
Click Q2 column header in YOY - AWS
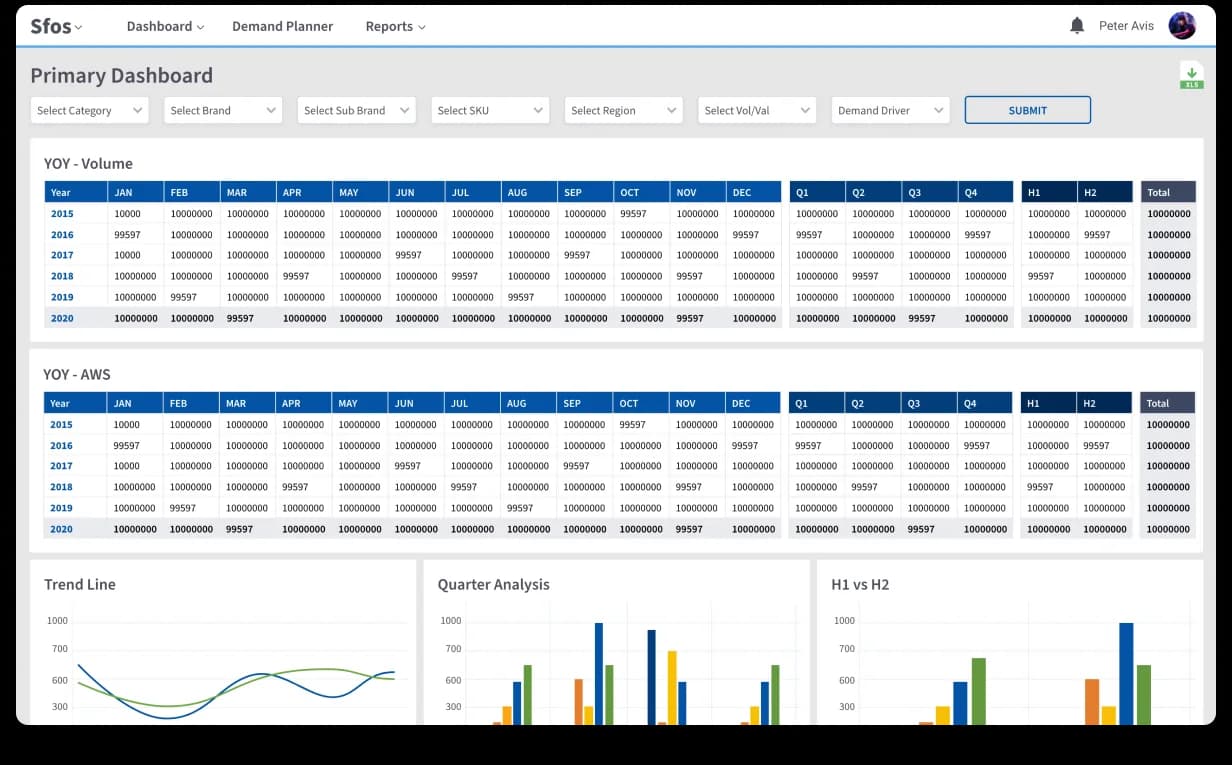click(872, 403)
